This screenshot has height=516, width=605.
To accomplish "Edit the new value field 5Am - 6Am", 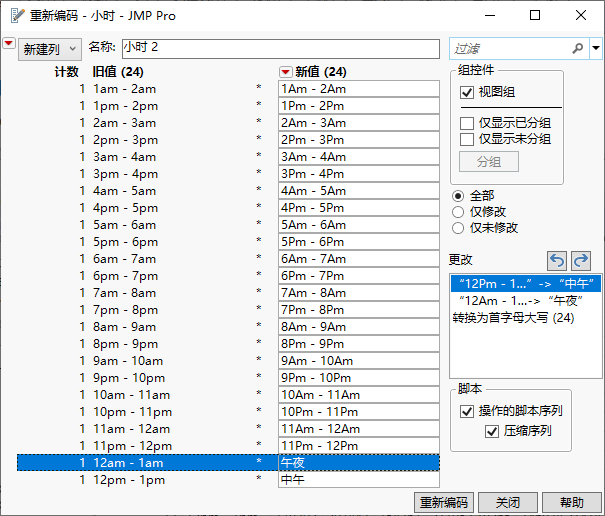I will point(359,225).
